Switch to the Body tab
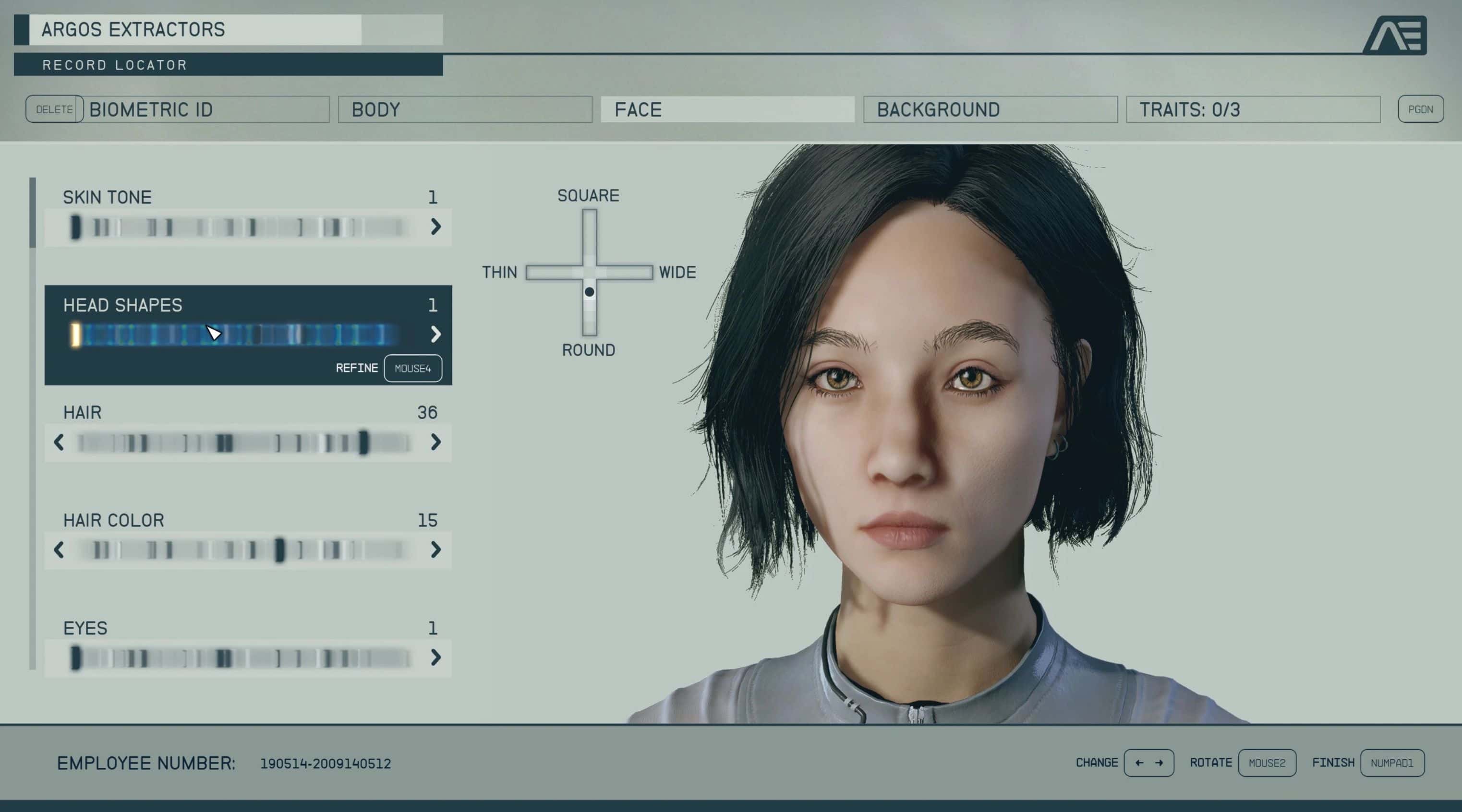 tap(465, 109)
